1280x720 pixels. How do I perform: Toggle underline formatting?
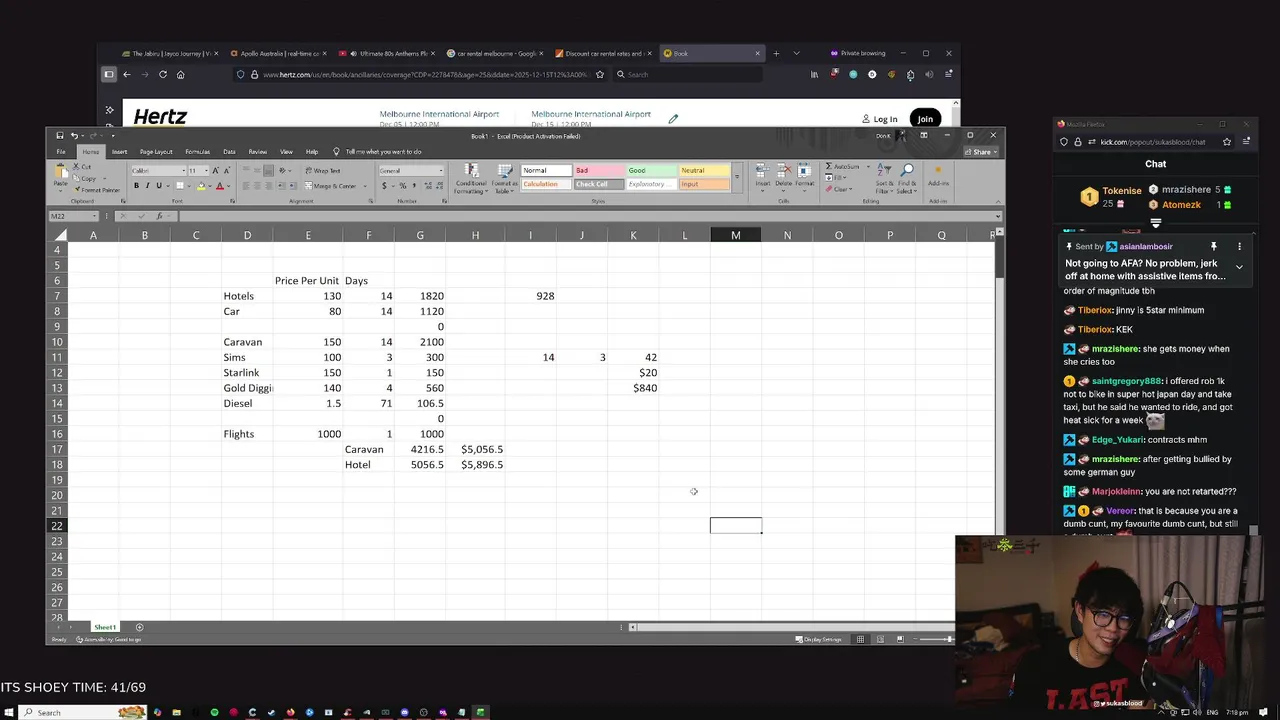[x=159, y=186]
